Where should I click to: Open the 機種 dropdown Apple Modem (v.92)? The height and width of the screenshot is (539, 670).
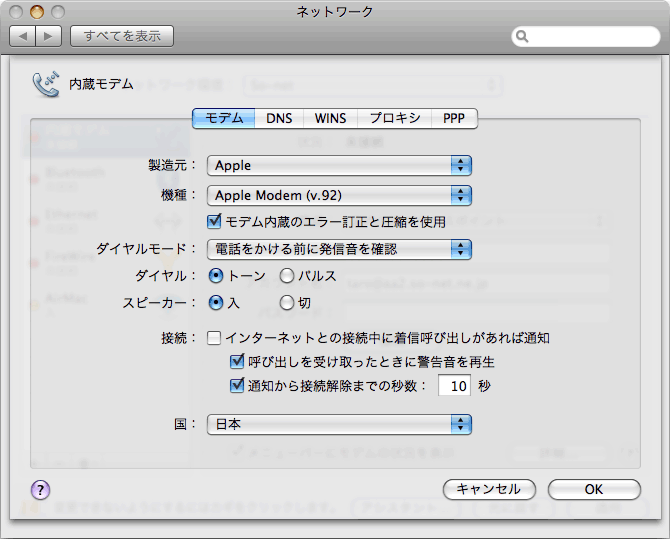point(339,195)
